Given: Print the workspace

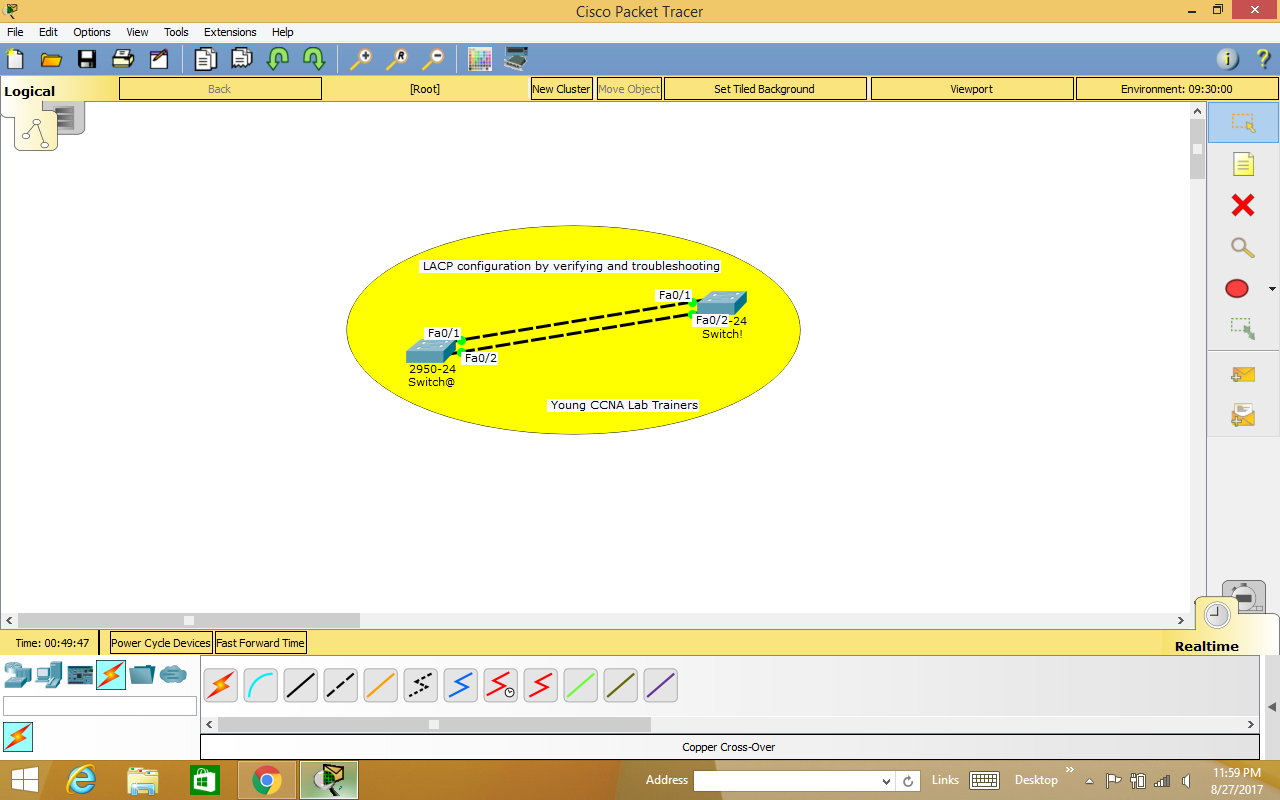Looking at the screenshot, I should (123, 59).
